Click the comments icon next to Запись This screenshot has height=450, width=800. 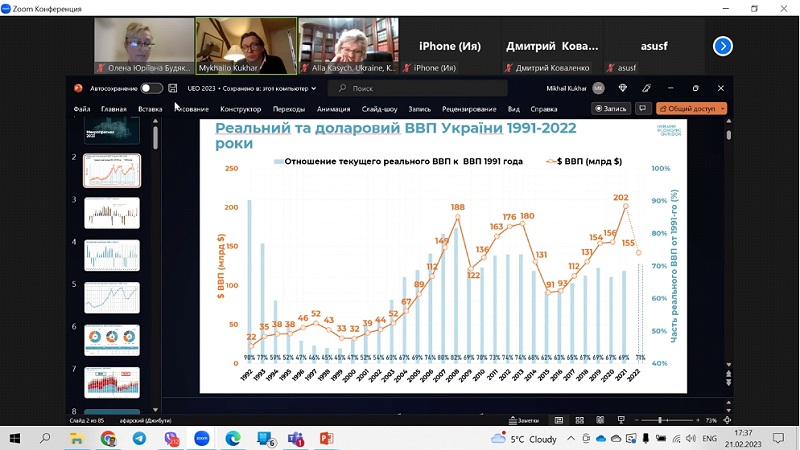point(643,108)
